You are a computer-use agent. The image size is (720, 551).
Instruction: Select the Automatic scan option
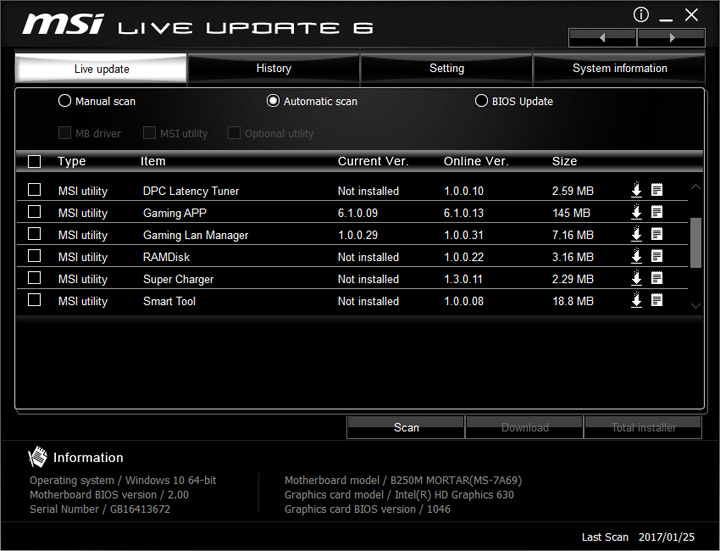[273, 101]
